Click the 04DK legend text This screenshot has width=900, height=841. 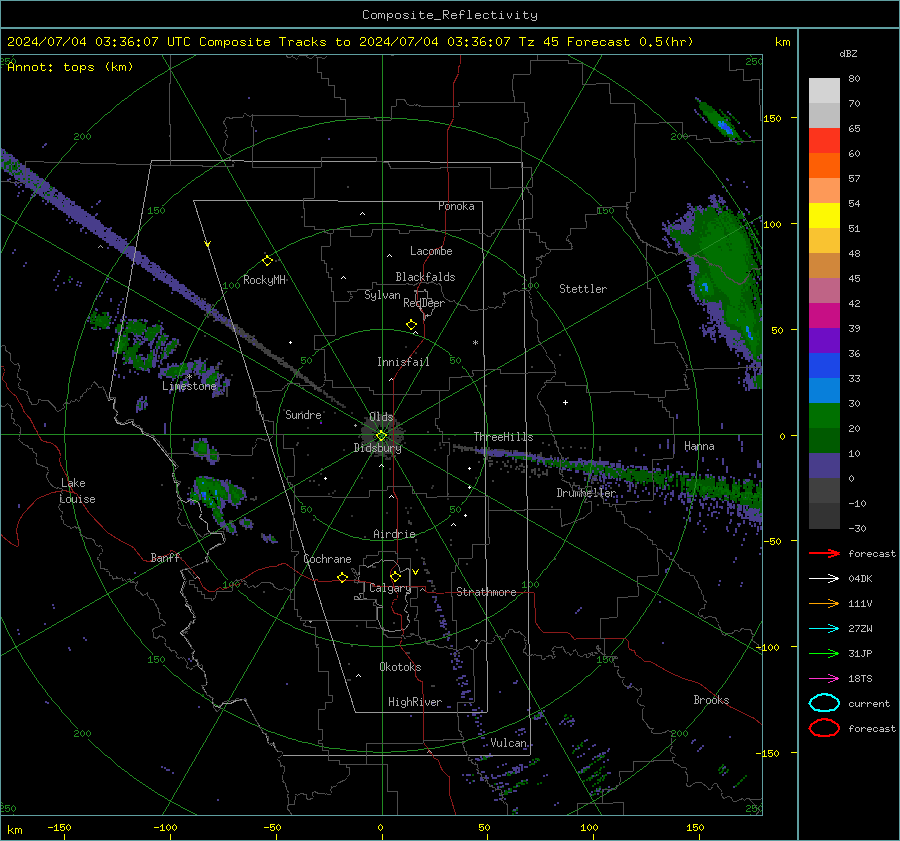860,579
